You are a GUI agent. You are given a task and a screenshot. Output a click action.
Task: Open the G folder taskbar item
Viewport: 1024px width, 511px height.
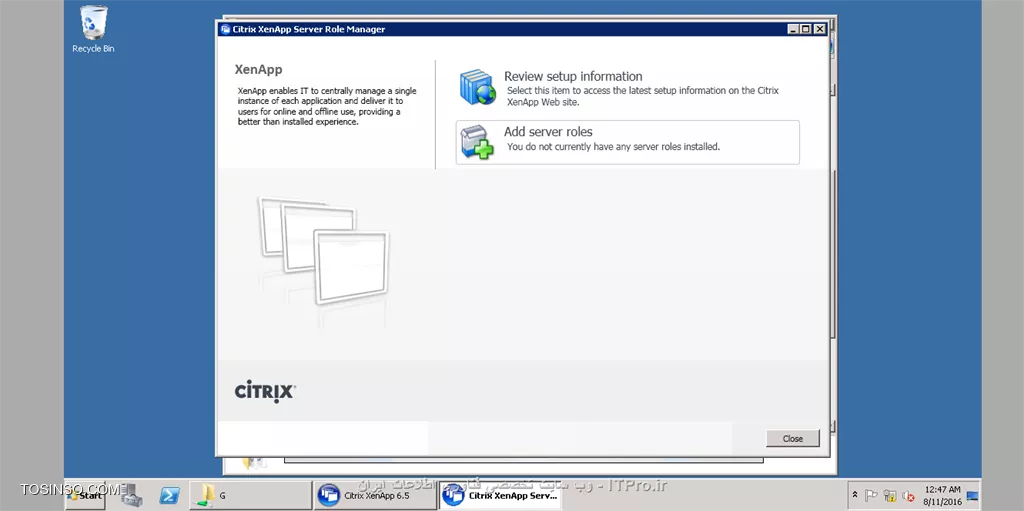coord(250,495)
